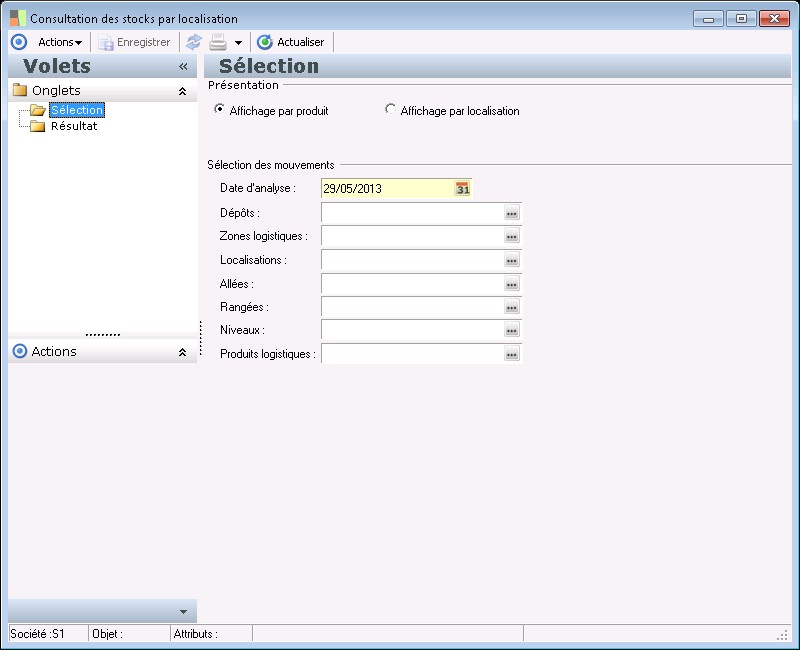Screen dimensions: 800x650
Task: Open the print options dropdown arrow
Action: [238, 43]
